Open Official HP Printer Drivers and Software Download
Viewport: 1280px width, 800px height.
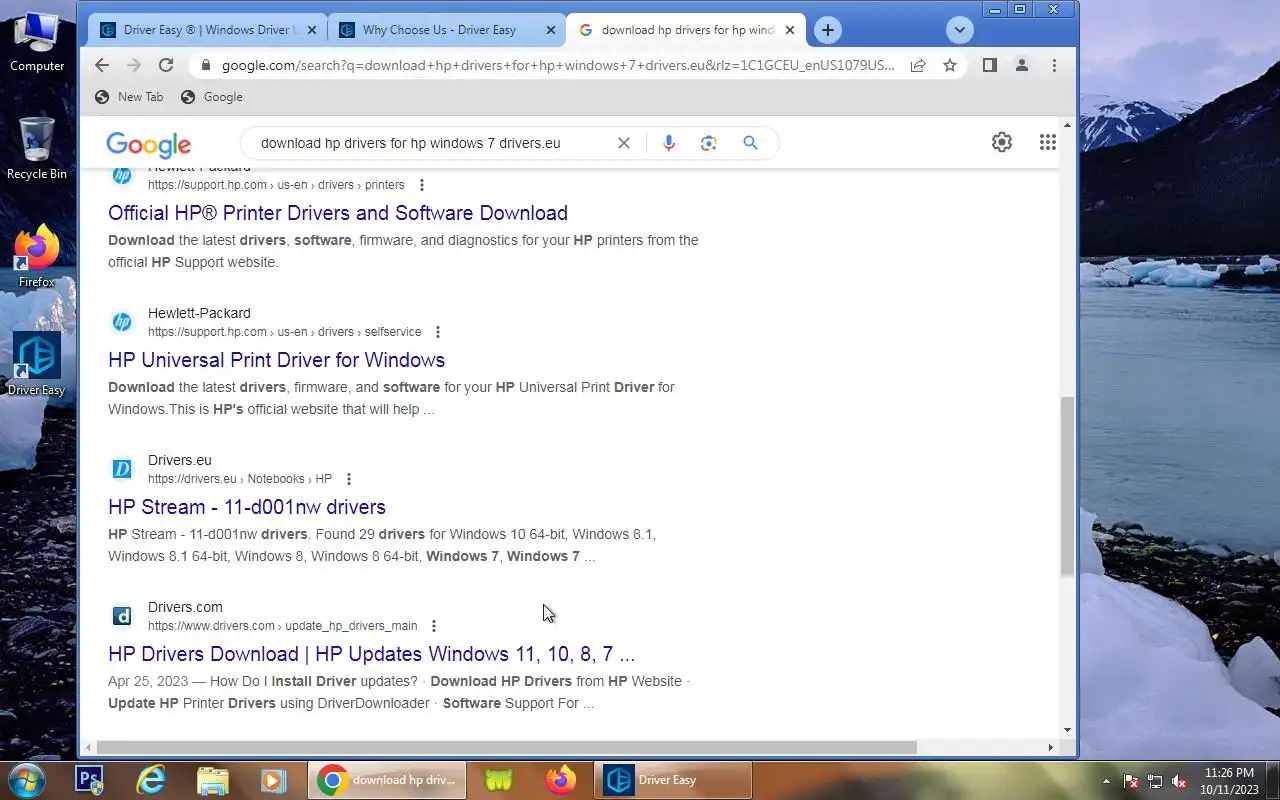click(338, 213)
